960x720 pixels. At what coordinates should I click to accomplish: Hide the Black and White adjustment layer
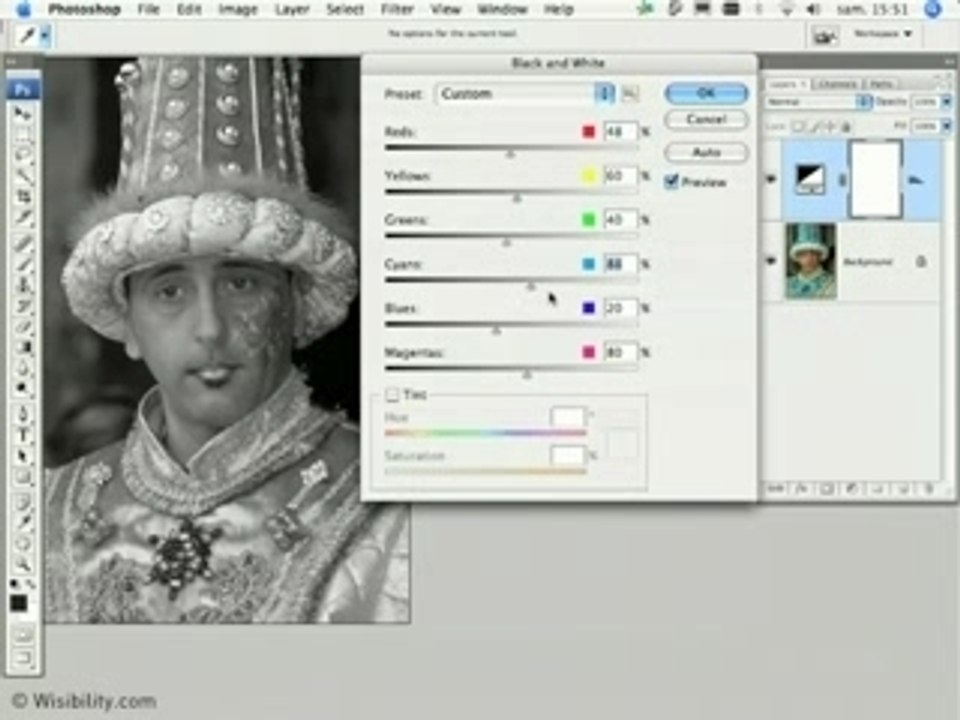pos(771,179)
